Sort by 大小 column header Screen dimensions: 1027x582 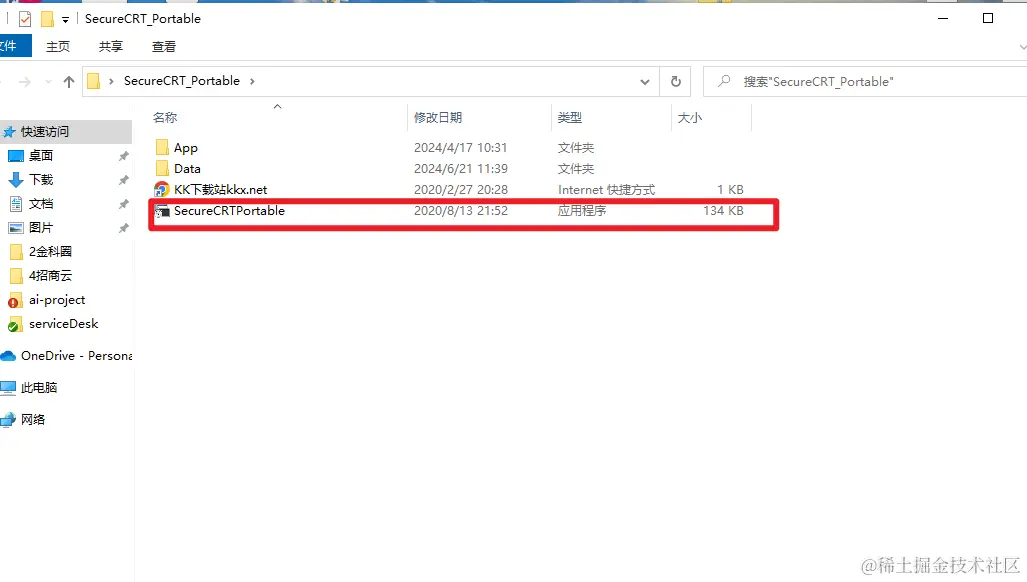690,118
